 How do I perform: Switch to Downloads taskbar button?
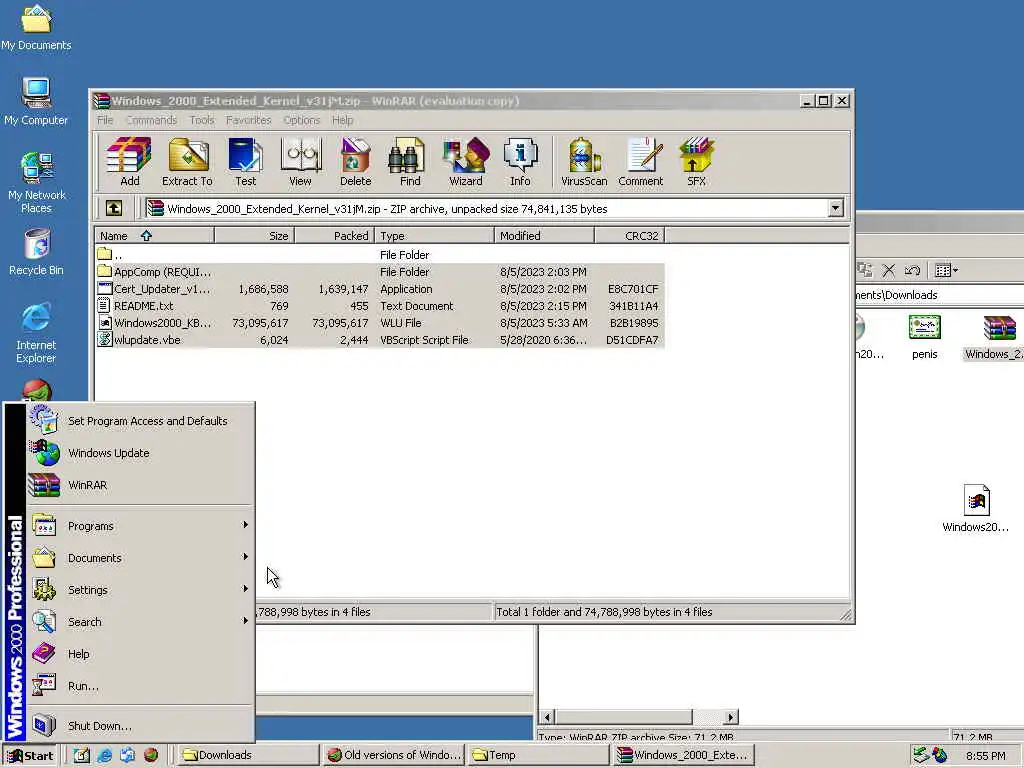(248, 755)
